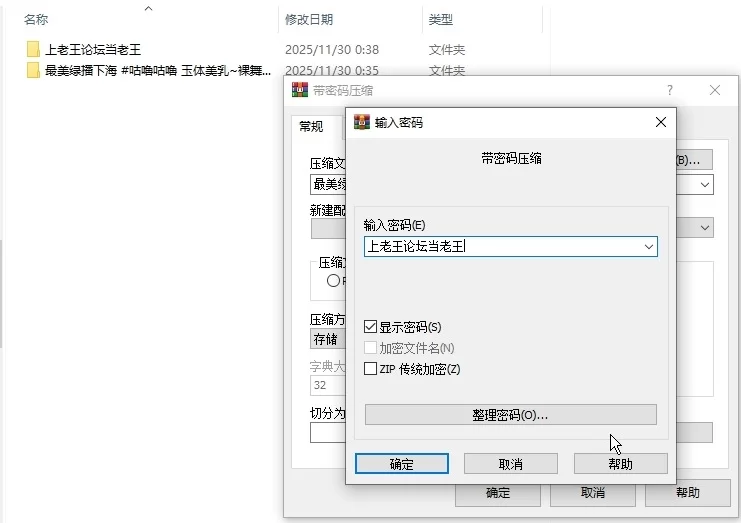
Task: Expand the password history dropdown arrow
Action: pyautogui.click(x=649, y=247)
